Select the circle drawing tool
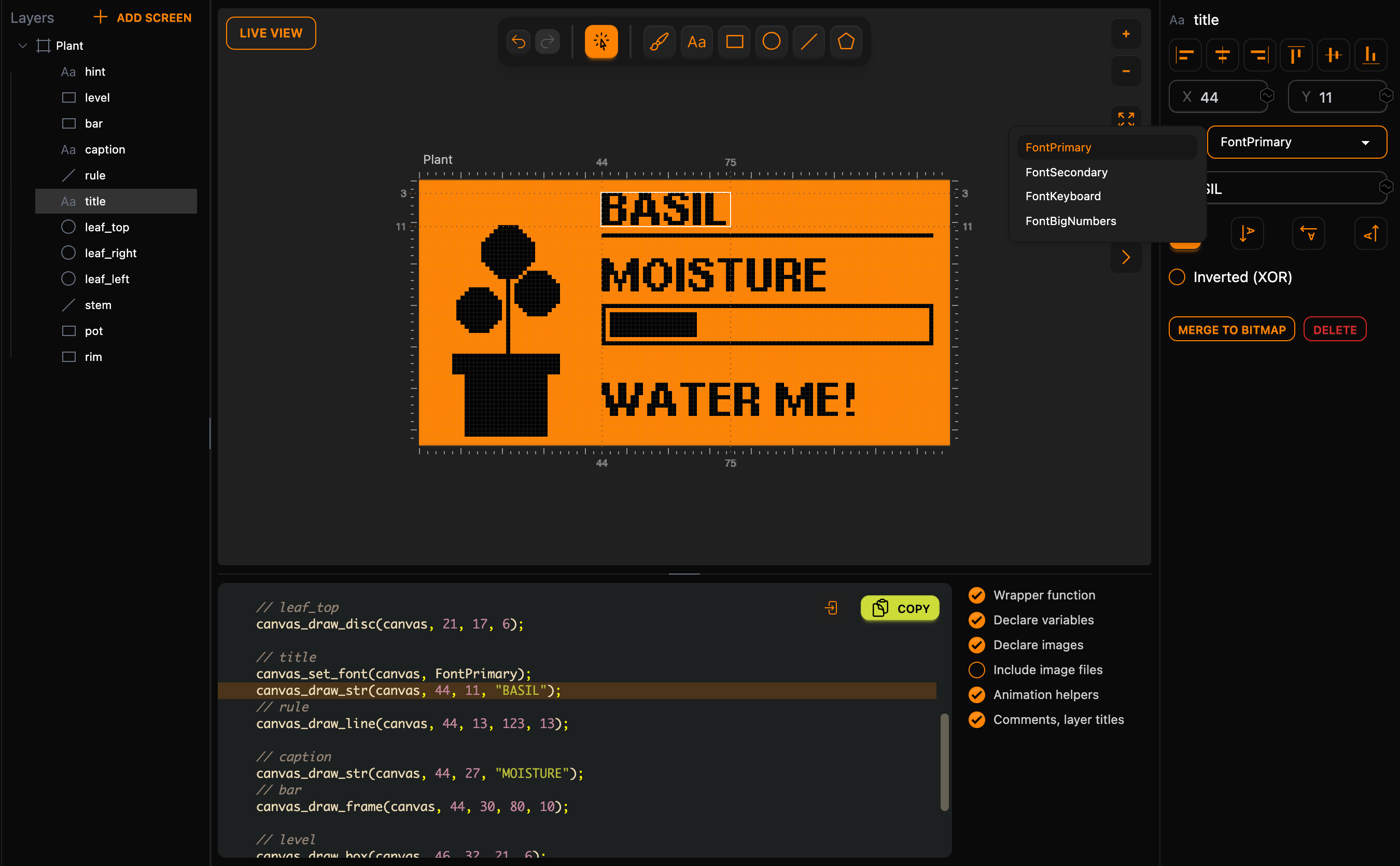Viewport: 1400px width, 866px height. (771, 42)
